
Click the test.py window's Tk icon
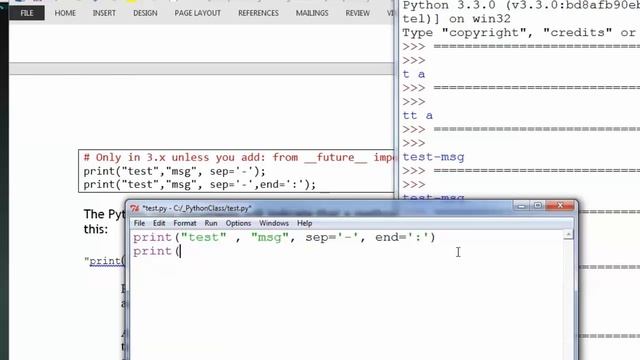pos(135,209)
